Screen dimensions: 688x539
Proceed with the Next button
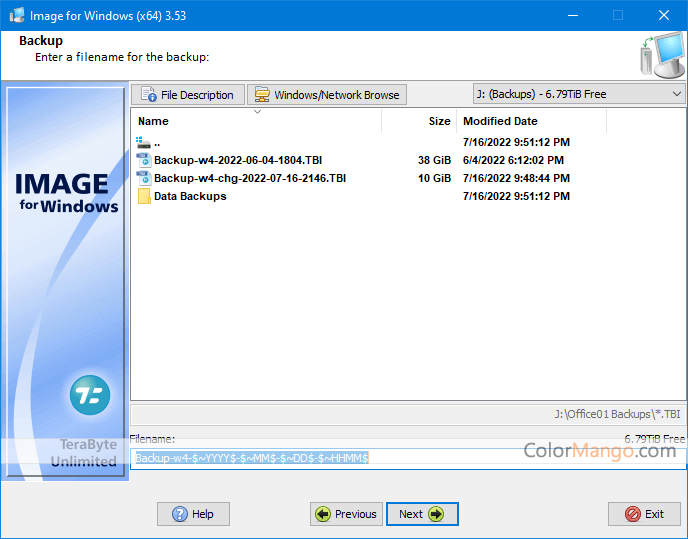(x=421, y=514)
